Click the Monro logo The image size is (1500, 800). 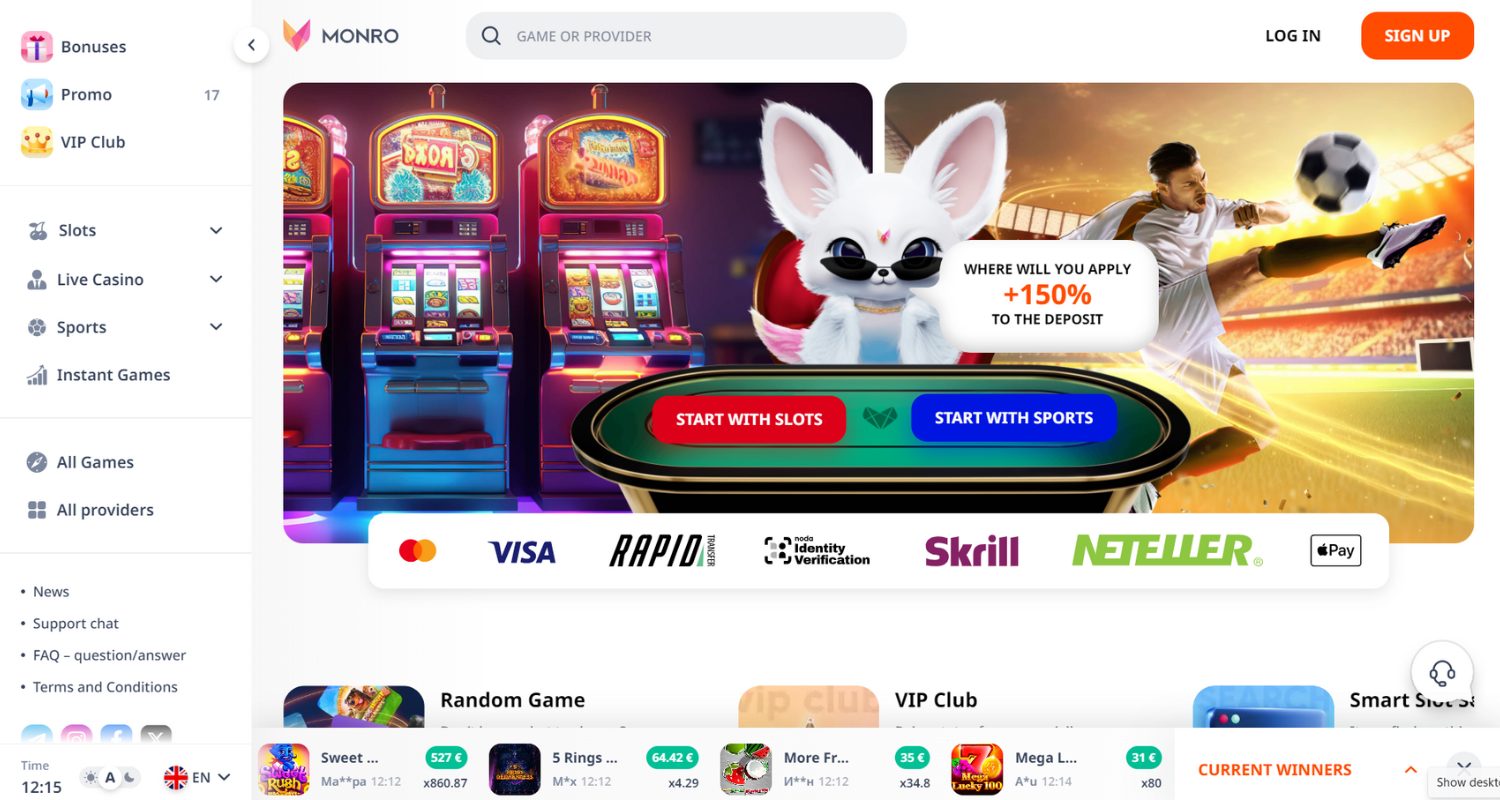(341, 36)
